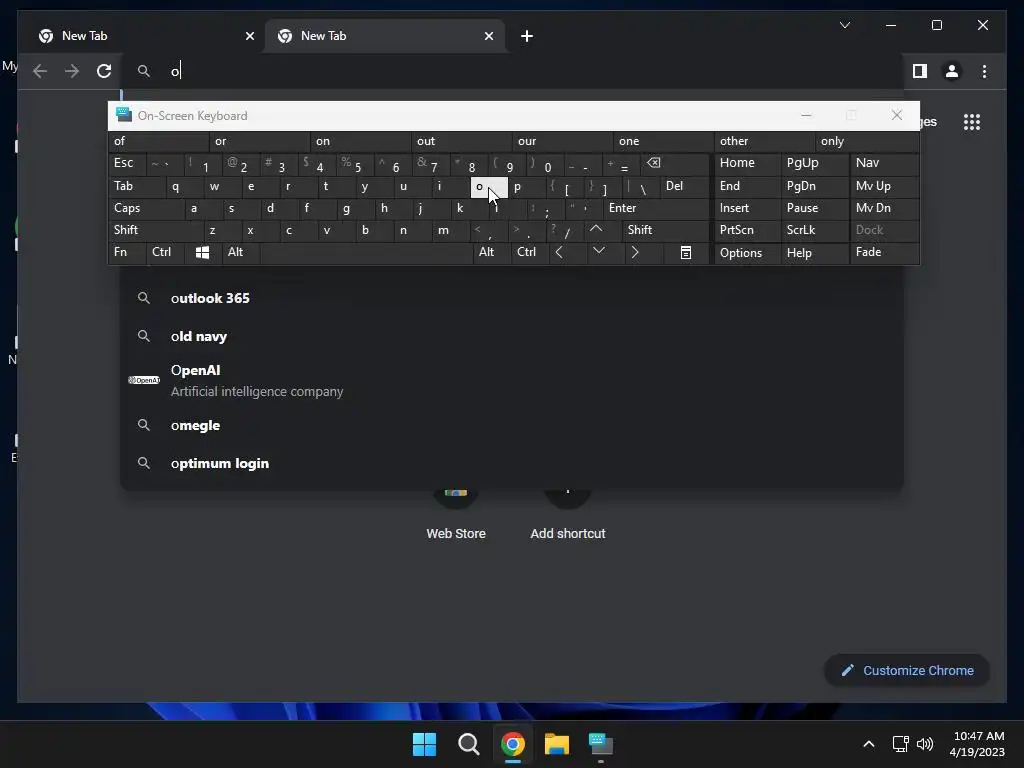Viewport: 1024px width, 768px height.
Task: Select the OpenAI suggestion
Action: [x=512, y=381]
